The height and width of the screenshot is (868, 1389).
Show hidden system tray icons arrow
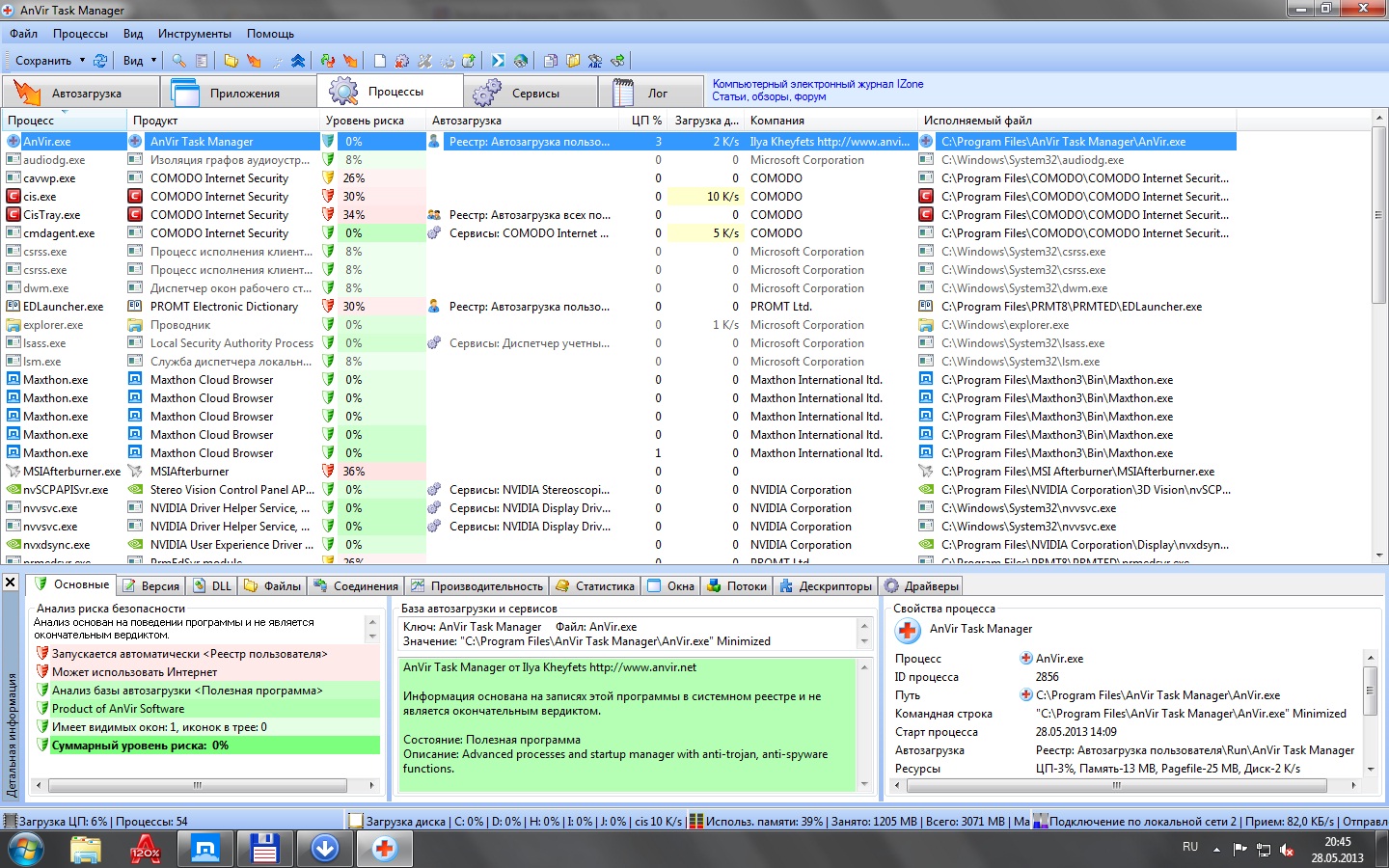coord(1216,850)
